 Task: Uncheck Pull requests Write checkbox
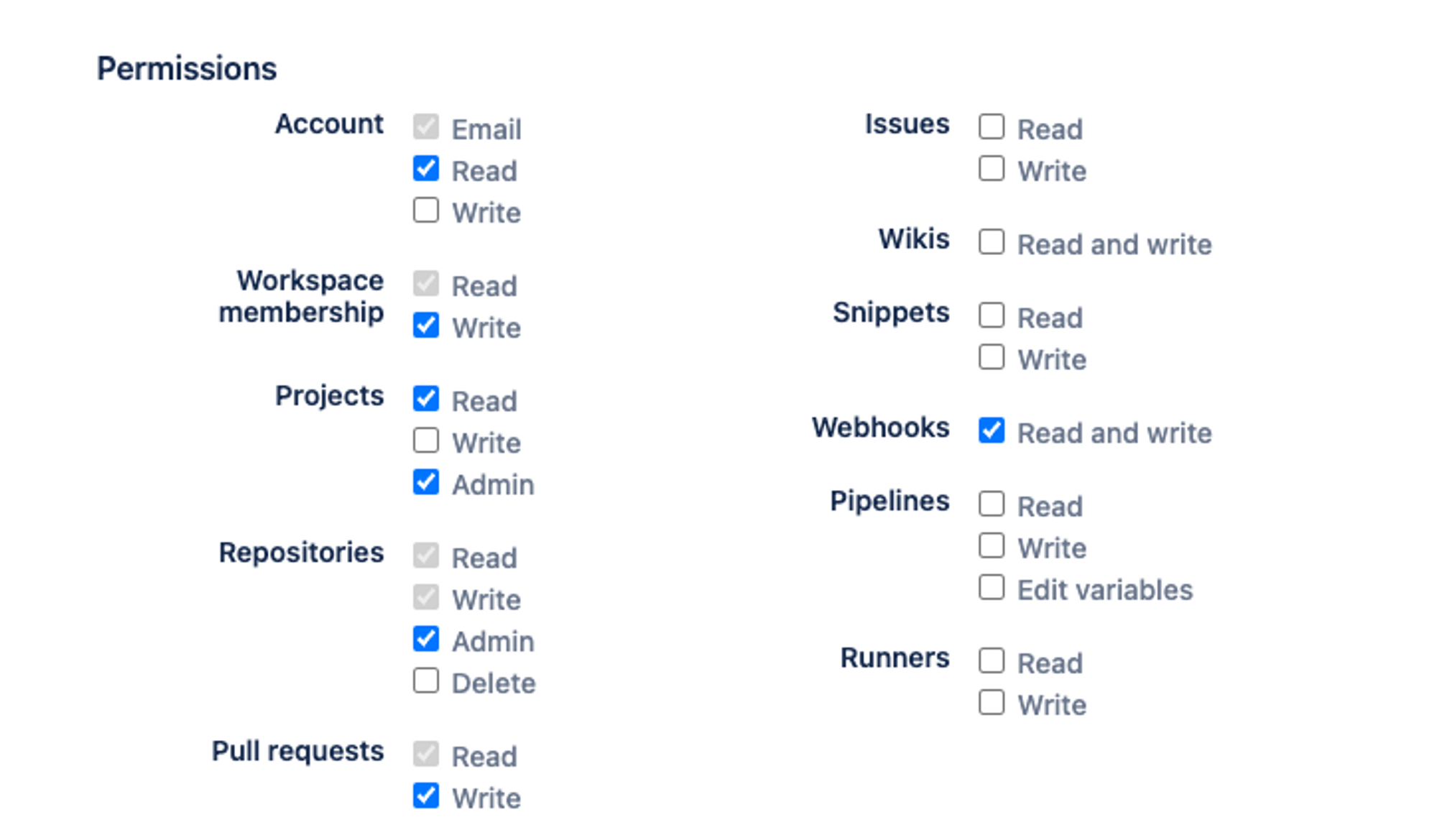pos(426,795)
